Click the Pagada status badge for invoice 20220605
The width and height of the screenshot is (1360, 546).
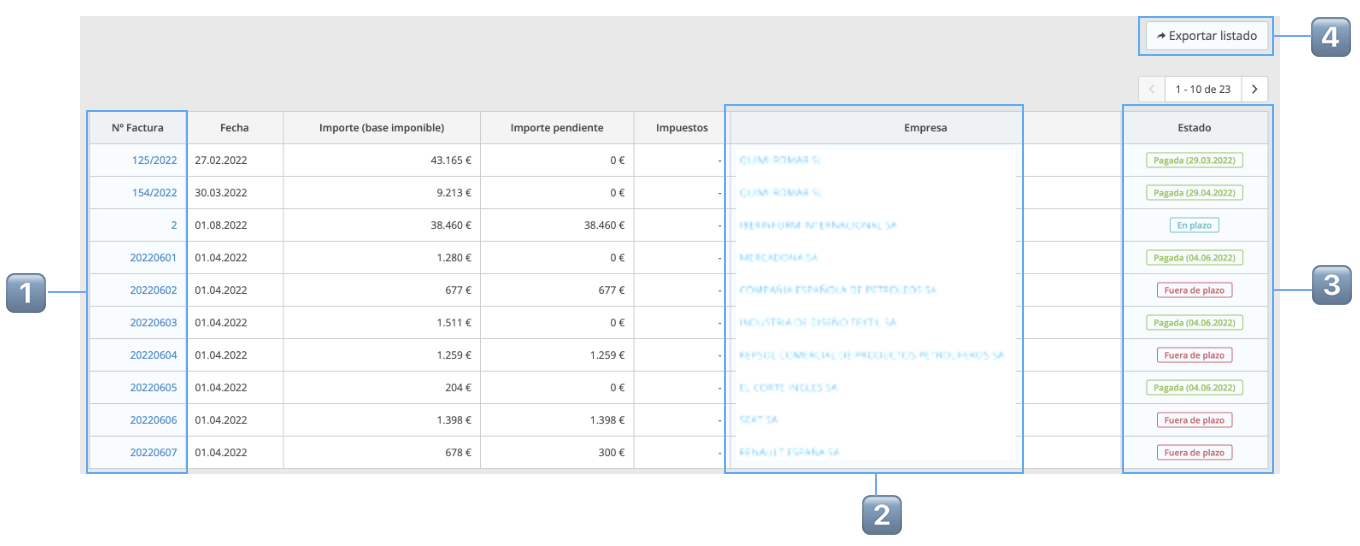pos(1194,388)
